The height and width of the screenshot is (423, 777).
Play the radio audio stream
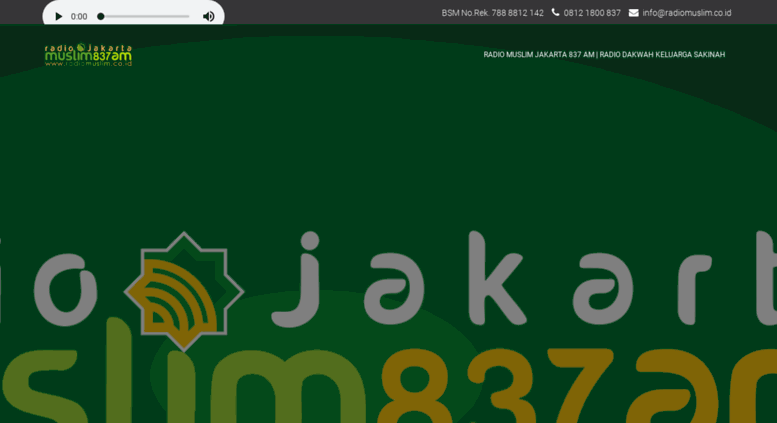click(x=58, y=16)
